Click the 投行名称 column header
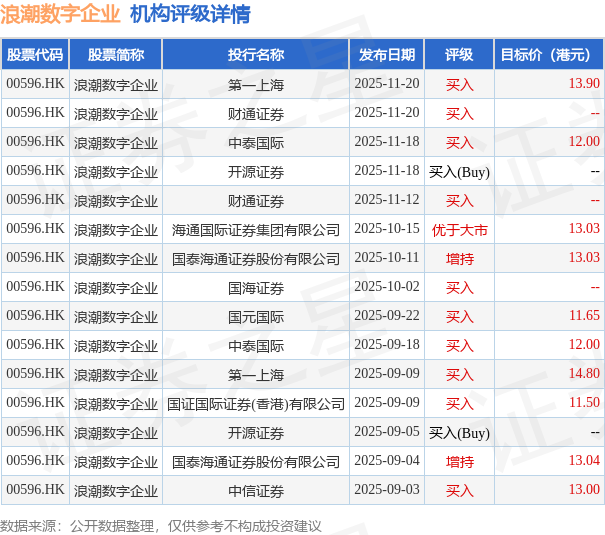The width and height of the screenshot is (605, 535). (x=256, y=54)
